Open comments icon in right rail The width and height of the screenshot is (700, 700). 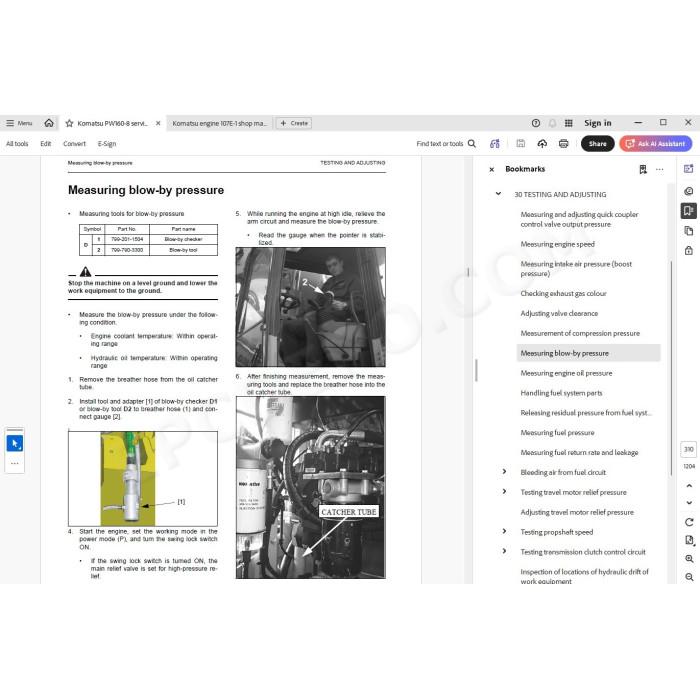point(688,192)
